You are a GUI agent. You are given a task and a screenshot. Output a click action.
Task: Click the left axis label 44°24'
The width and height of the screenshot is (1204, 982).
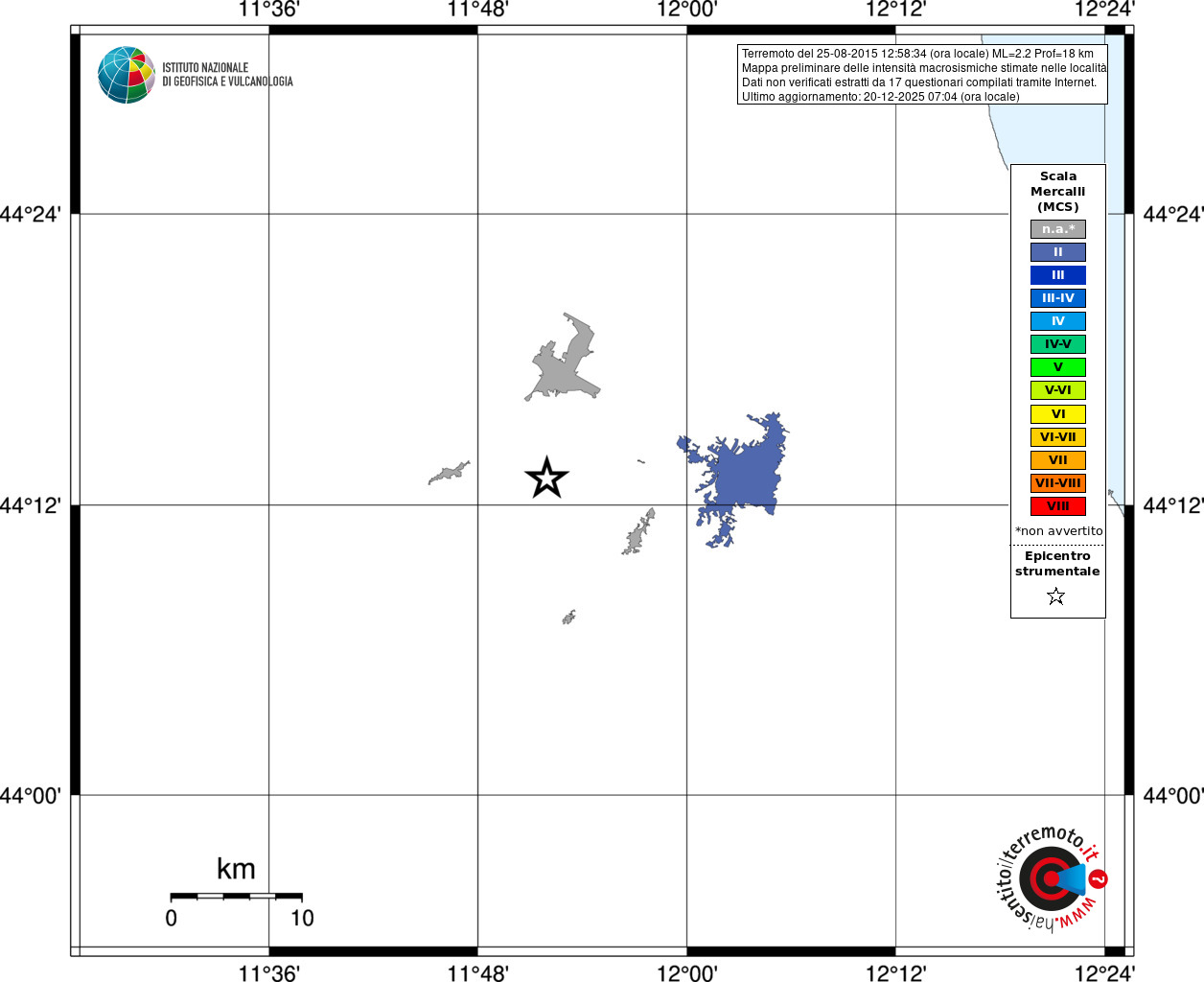(x=31, y=214)
